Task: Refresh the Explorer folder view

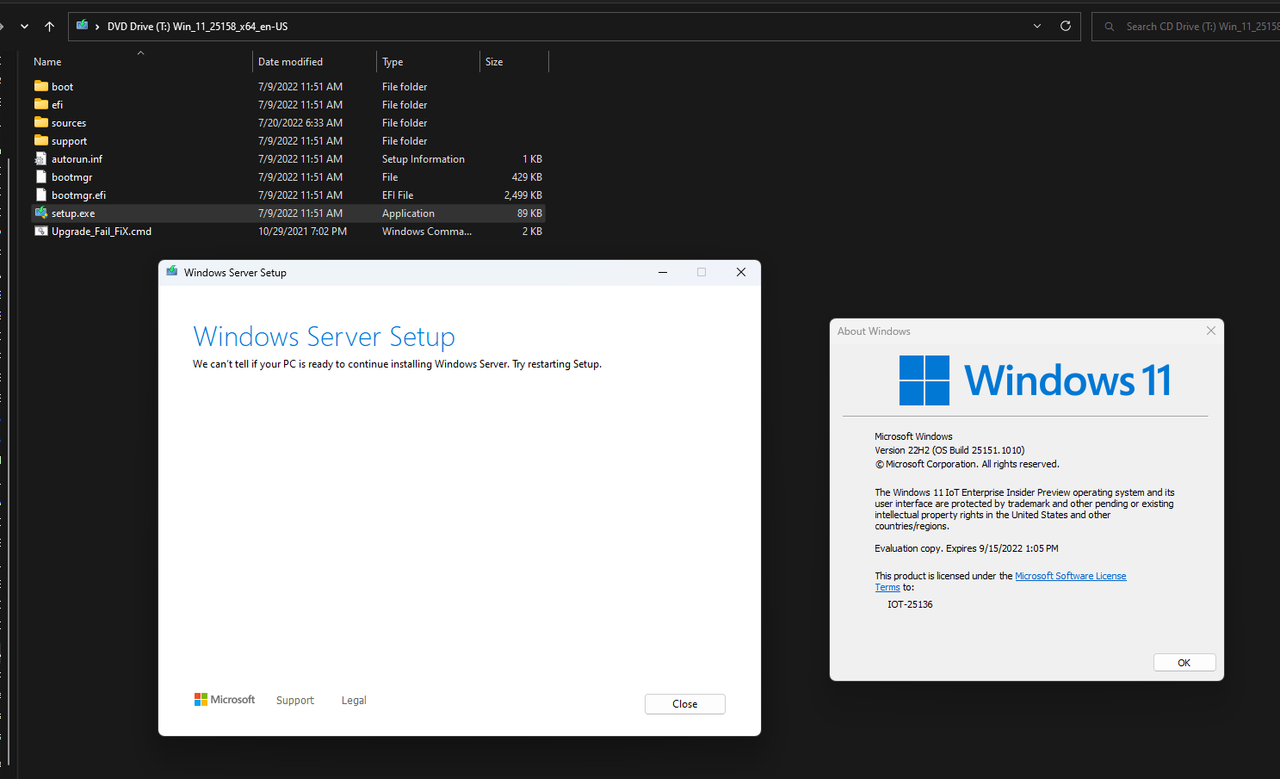Action: pyautogui.click(x=1065, y=26)
